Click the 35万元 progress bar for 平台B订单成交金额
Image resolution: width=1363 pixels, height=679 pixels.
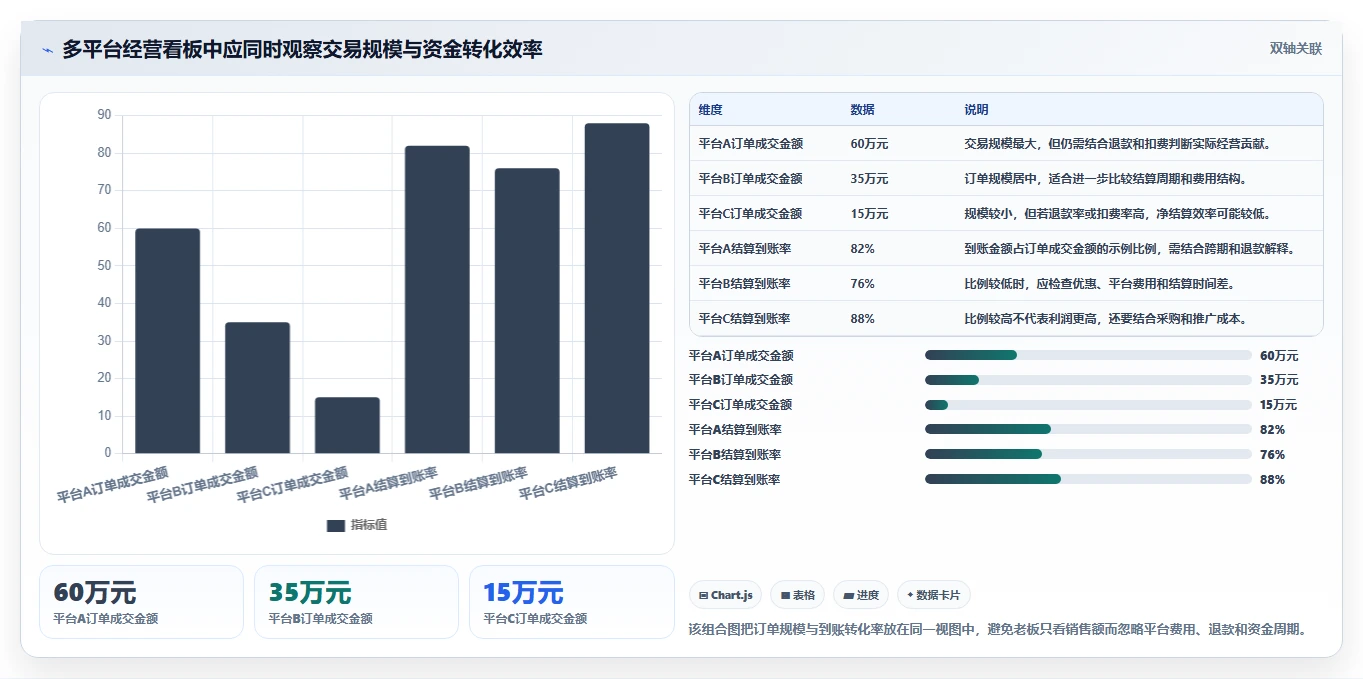[x=1088, y=380]
